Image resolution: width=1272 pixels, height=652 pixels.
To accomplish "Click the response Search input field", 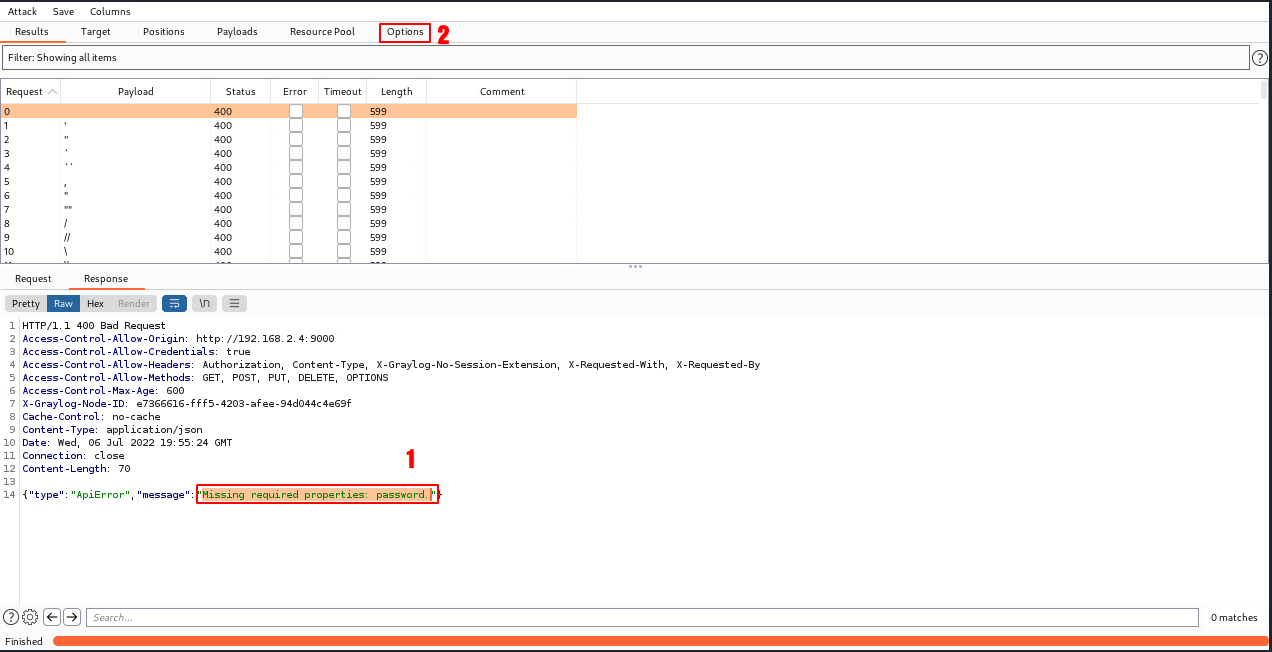I will [641, 617].
